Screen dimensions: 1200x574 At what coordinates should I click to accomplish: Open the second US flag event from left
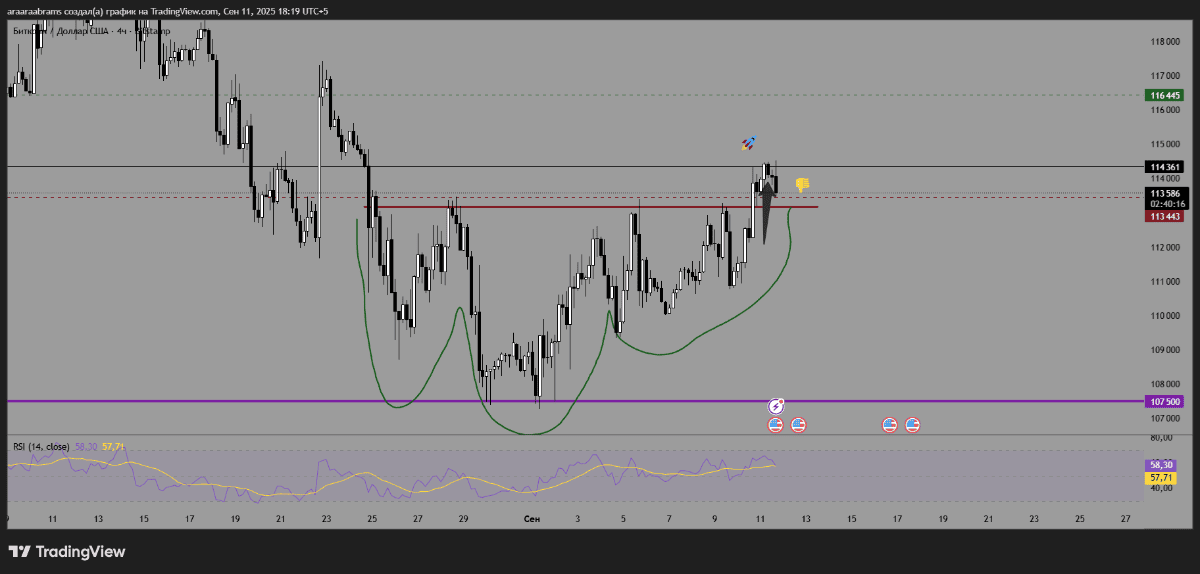coord(798,425)
